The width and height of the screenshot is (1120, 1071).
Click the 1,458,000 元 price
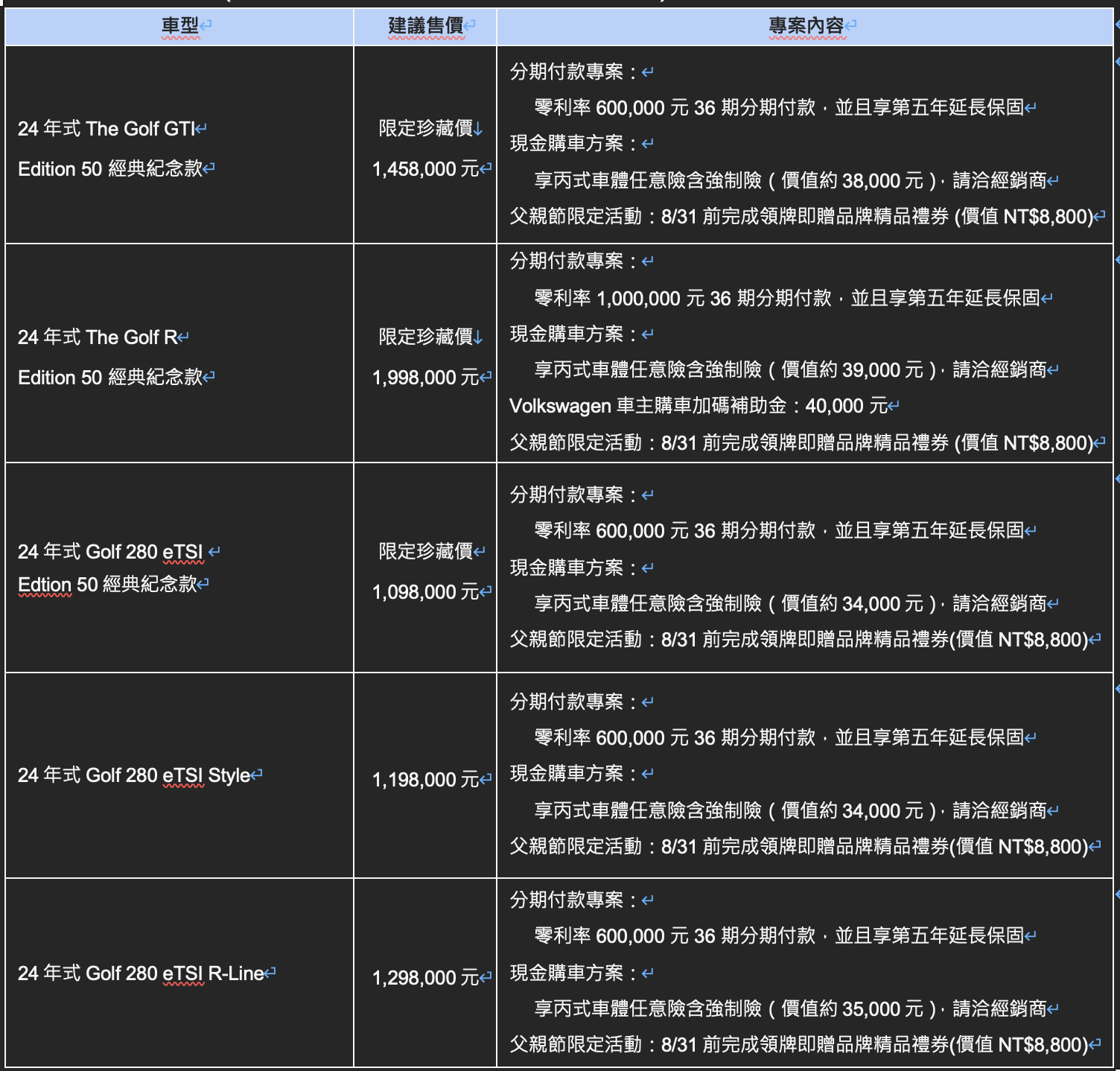click(425, 169)
